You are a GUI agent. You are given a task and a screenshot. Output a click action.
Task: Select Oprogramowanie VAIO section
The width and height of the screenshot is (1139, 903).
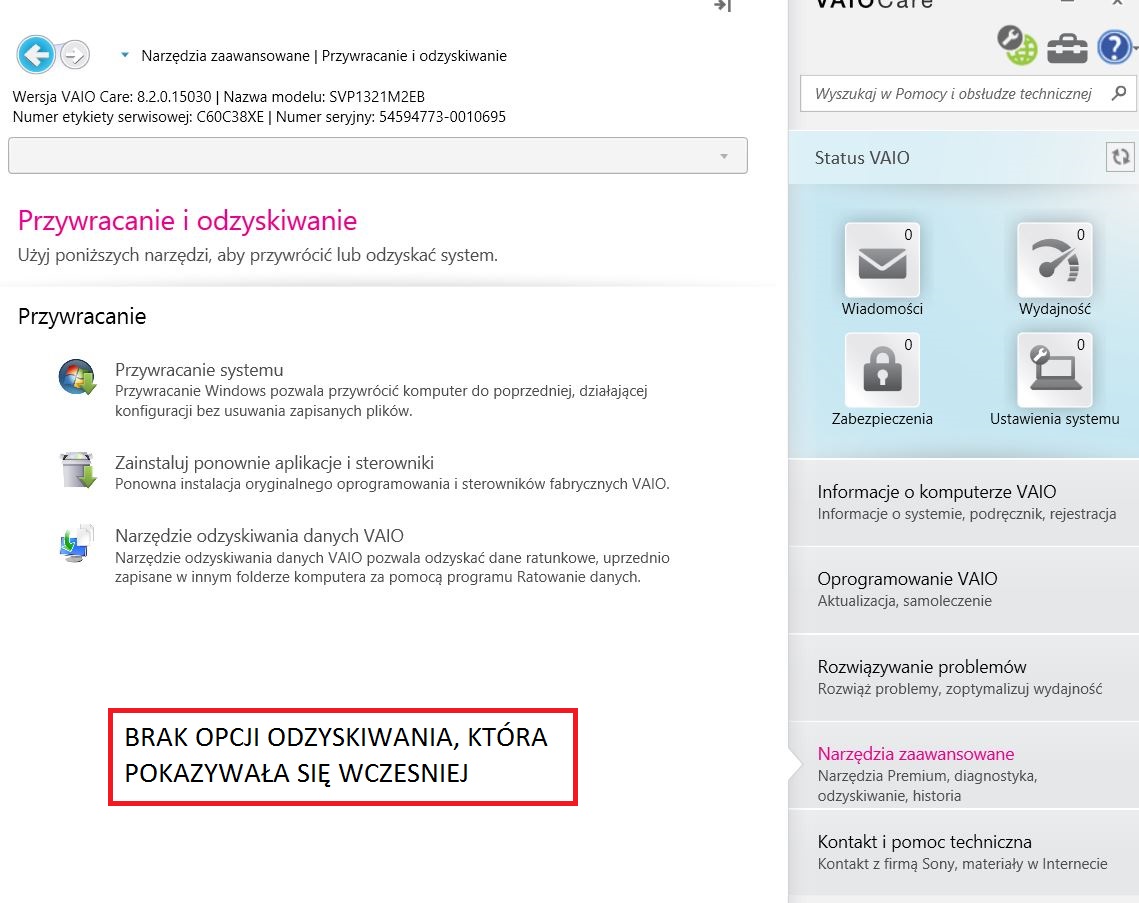[x=963, y=589]
